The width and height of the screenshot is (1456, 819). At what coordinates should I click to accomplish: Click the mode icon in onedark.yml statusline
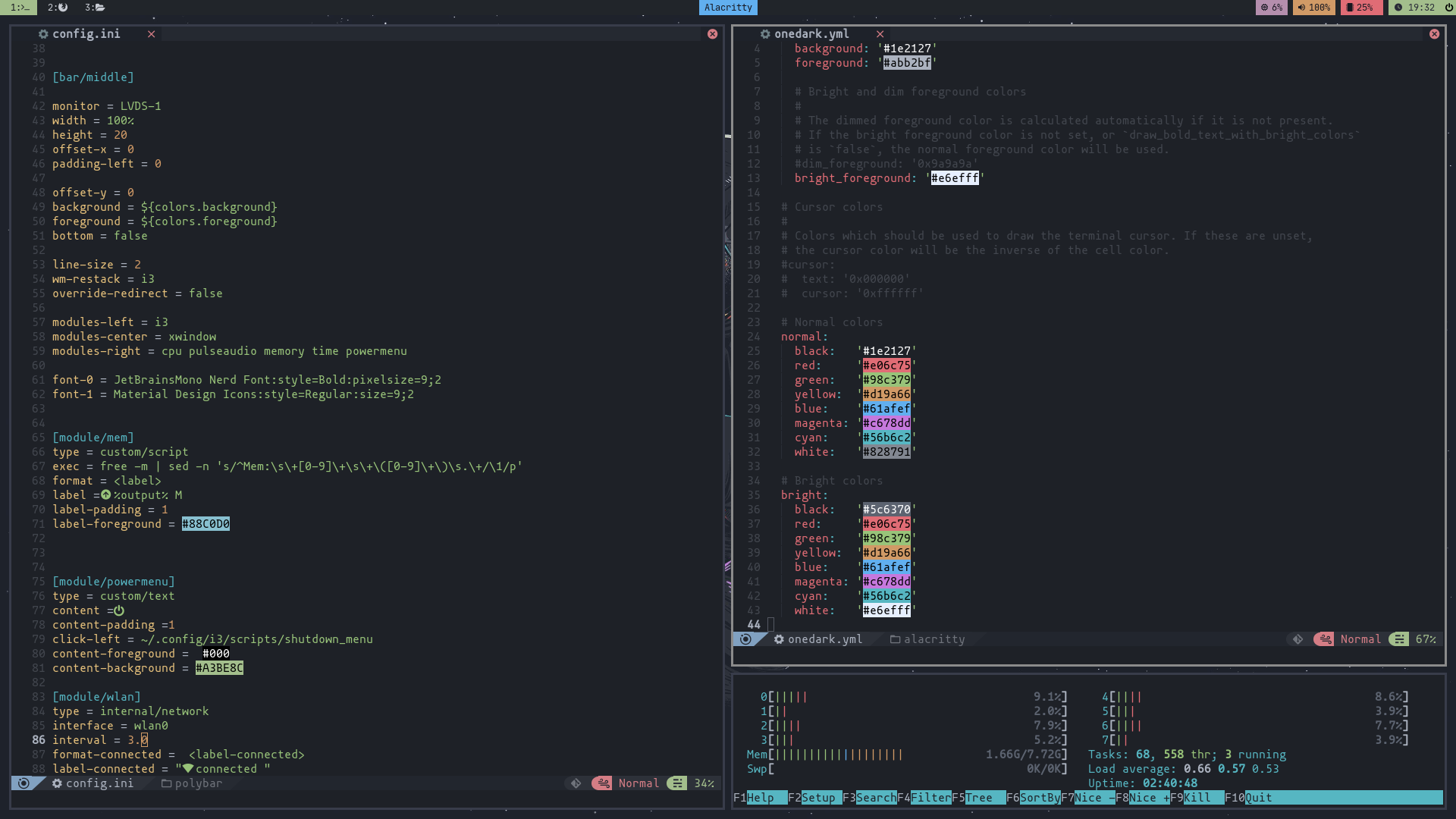(745, 639)
